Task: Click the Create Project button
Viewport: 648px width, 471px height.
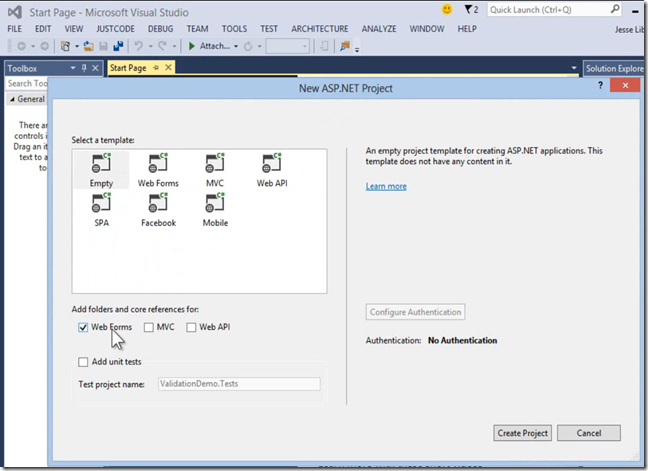Action: coord(522,433)
